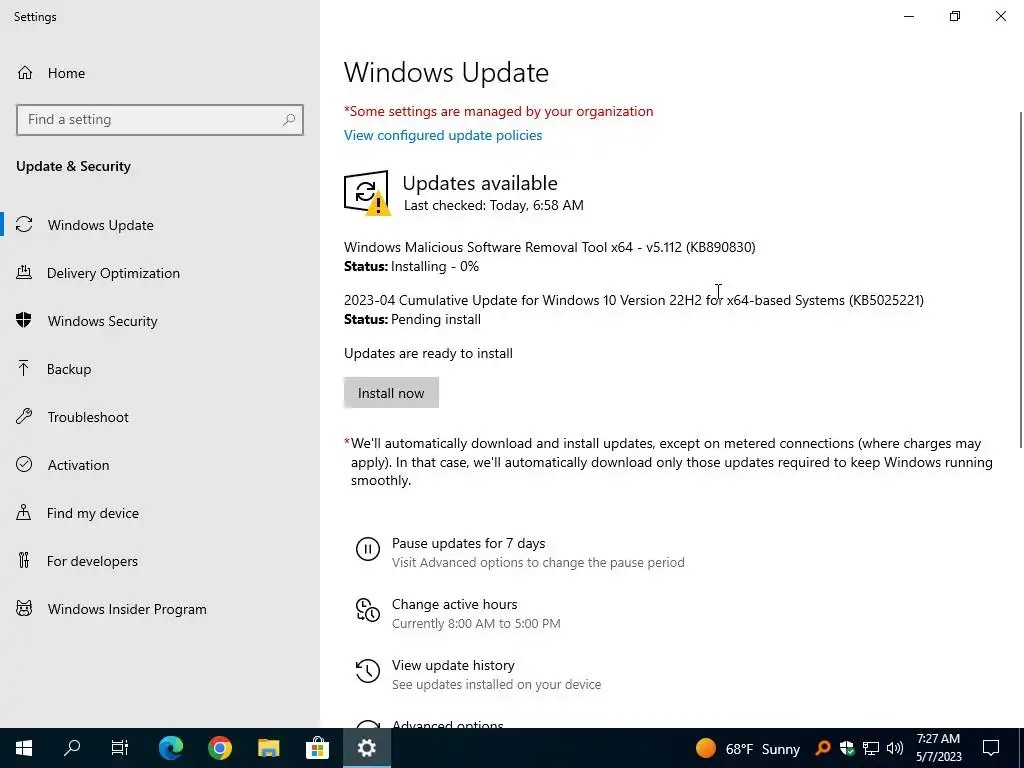
Task: Click the Windows Update page heading
Action: click(x=446, y=72)
